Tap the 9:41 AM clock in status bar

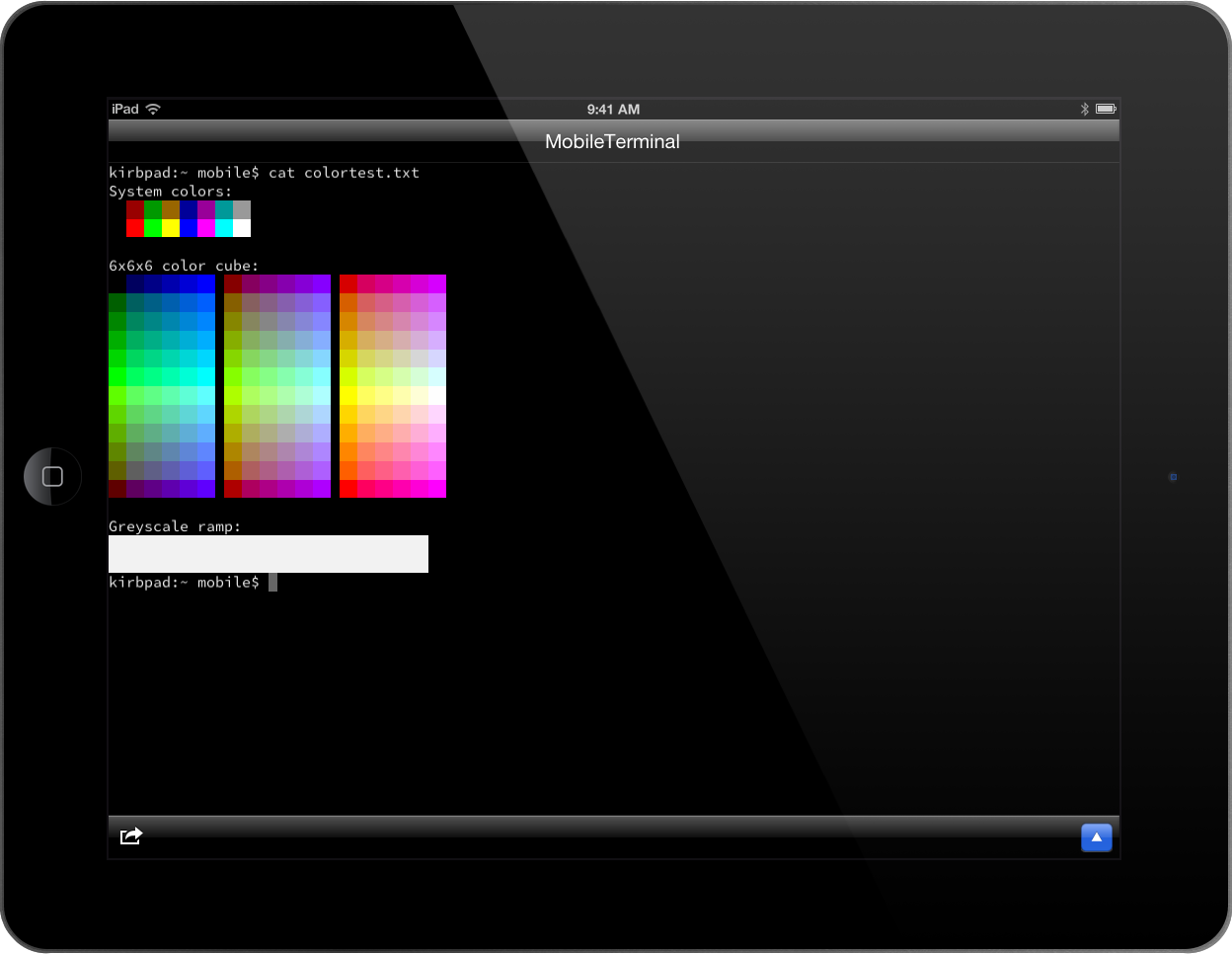(x=613, y=110)
